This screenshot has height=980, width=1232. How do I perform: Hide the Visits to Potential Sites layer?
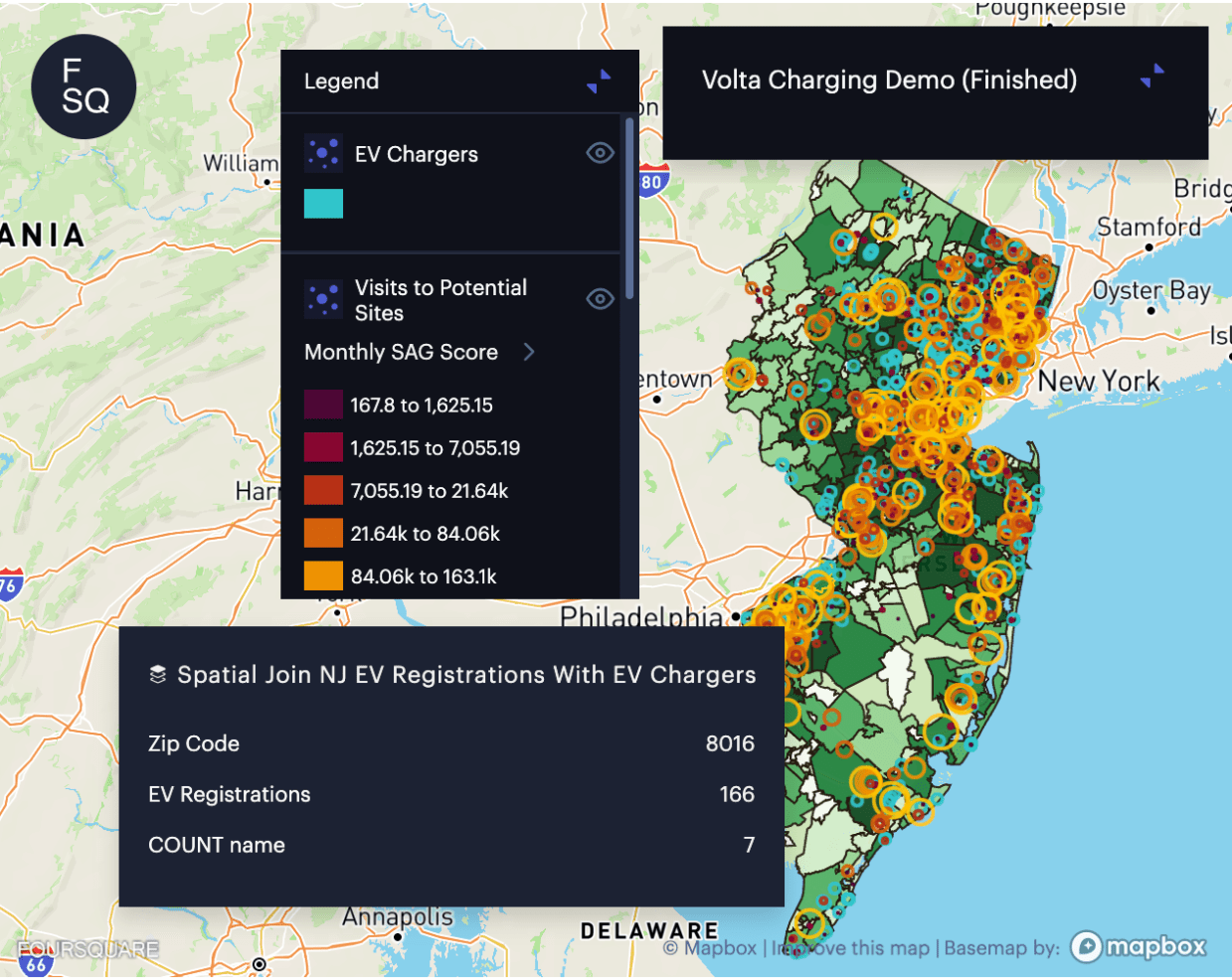(601, 299)
